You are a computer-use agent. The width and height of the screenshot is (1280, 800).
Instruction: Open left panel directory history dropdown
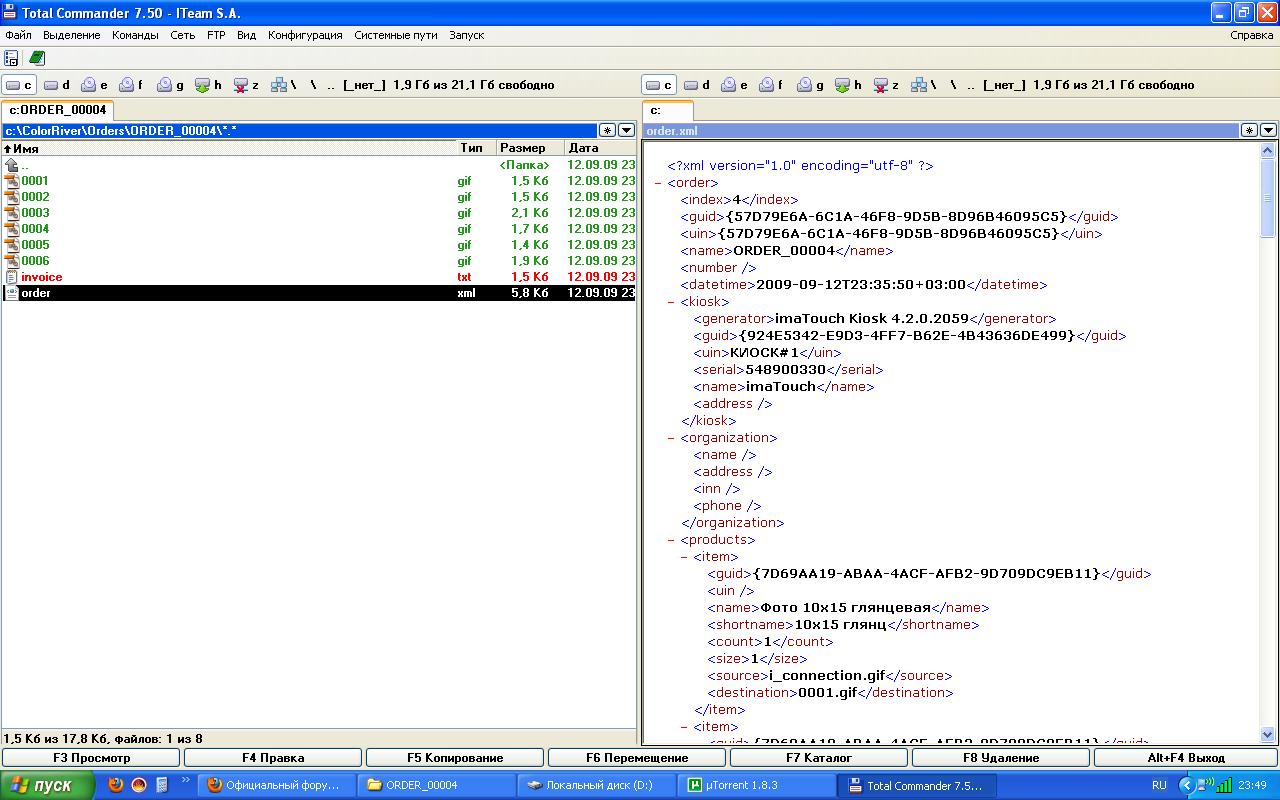point(626,130)
